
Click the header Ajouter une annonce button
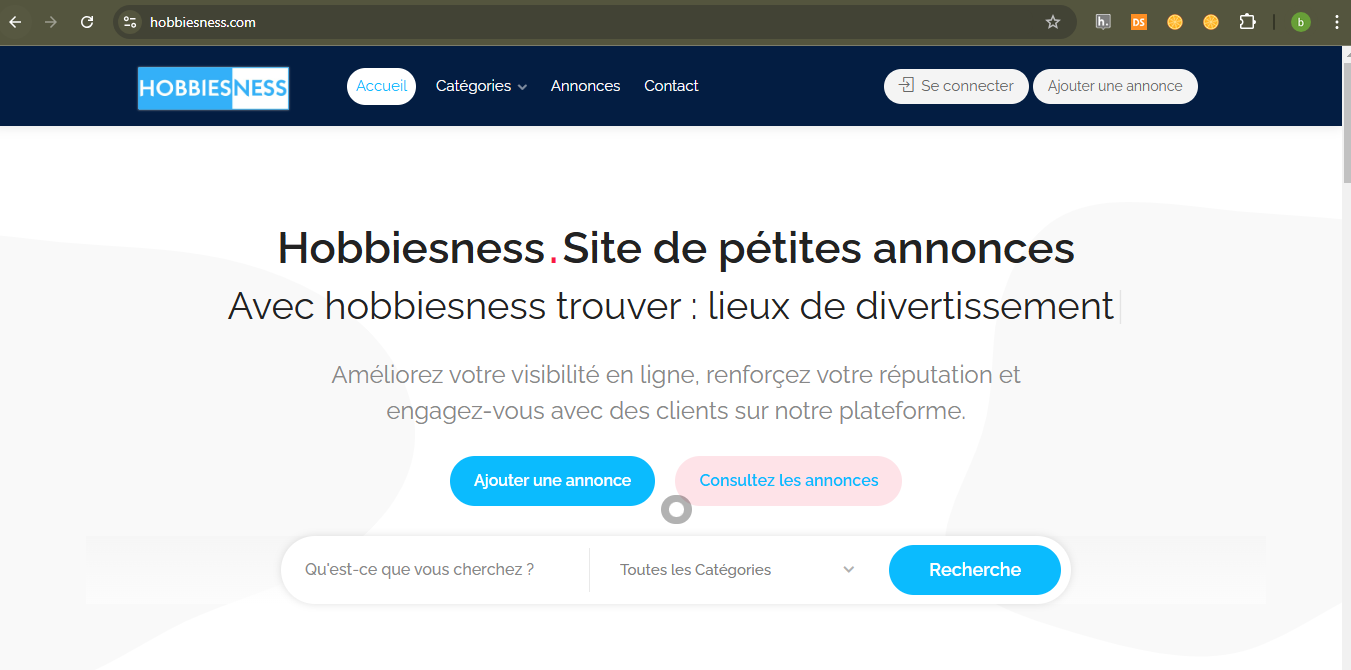(1115, 86)
